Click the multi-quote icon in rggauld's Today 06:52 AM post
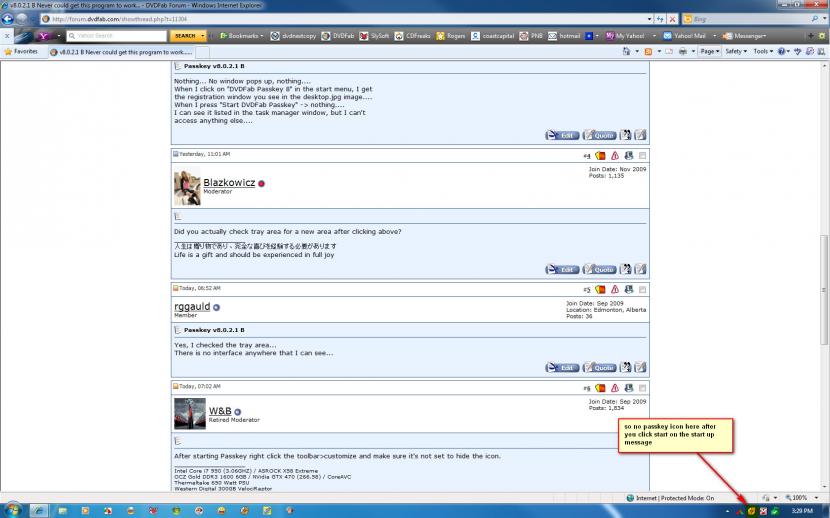The width and height of the screenshot is (830, 518). 626,367
